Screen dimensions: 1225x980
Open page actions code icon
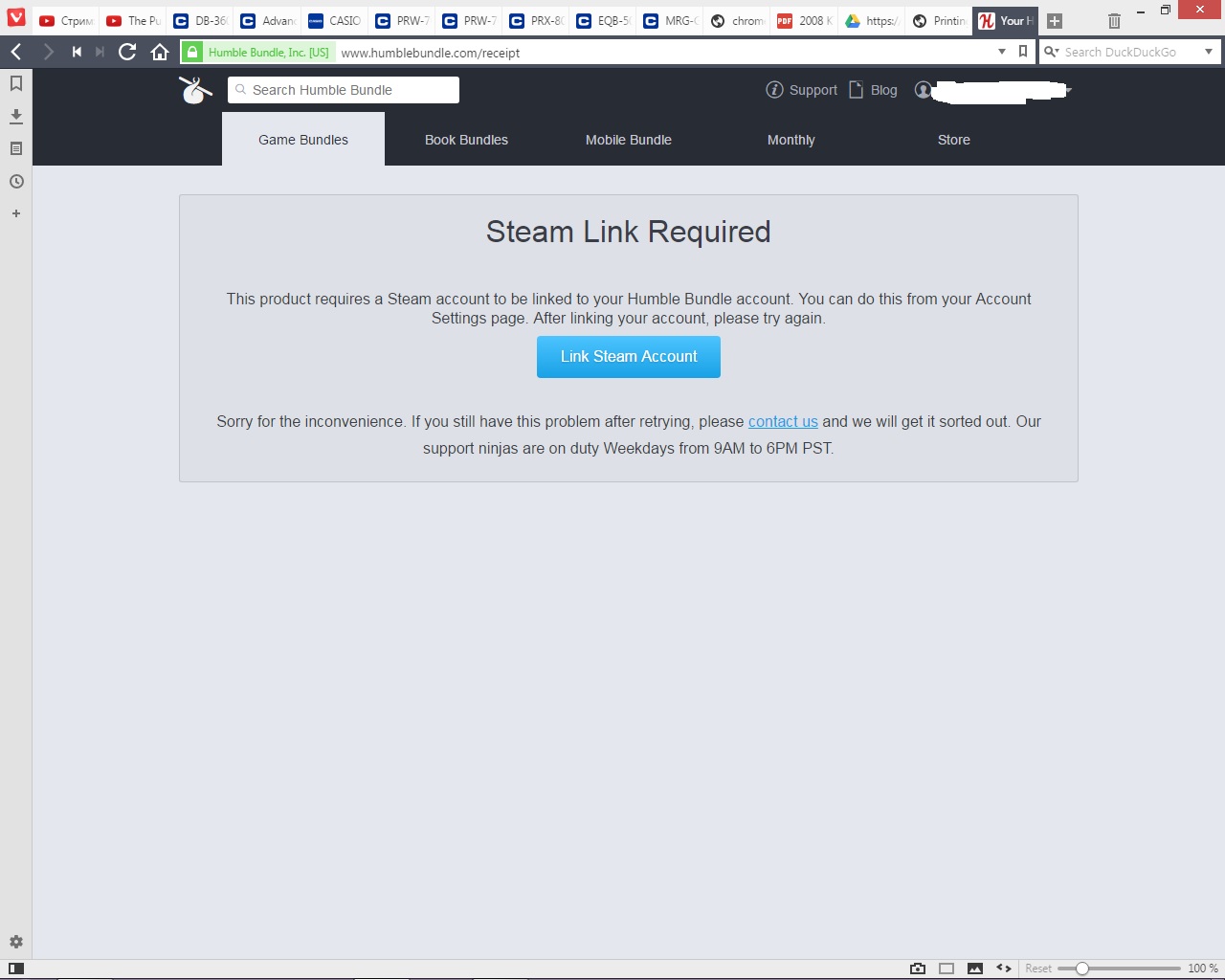(x=1004, y=969)
